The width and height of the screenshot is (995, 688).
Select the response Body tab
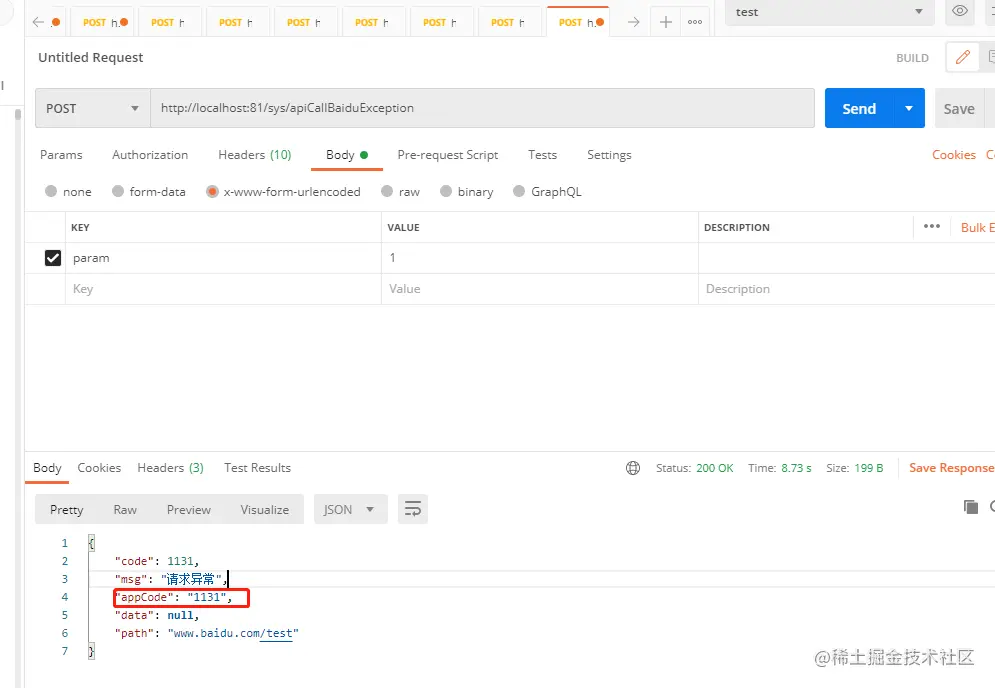point(47,468)
